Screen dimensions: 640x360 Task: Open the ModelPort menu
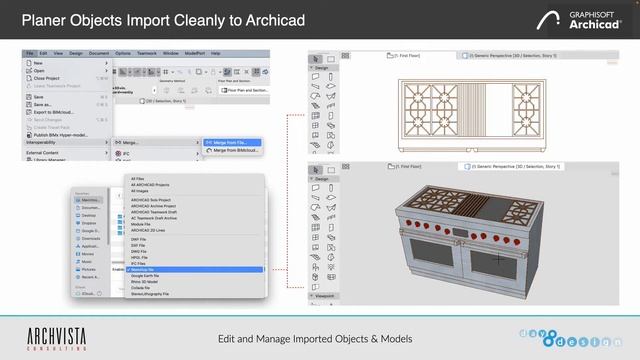click(x=195, y=53)
